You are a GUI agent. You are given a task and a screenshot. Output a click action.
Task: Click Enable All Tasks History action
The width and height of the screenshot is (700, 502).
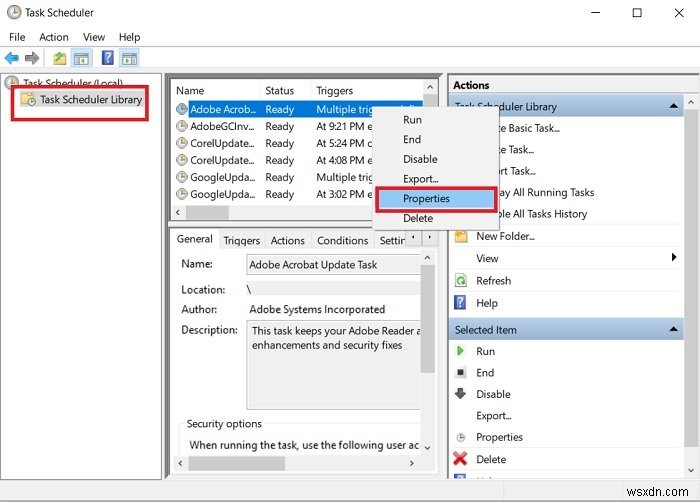click(x=542, y=214)
